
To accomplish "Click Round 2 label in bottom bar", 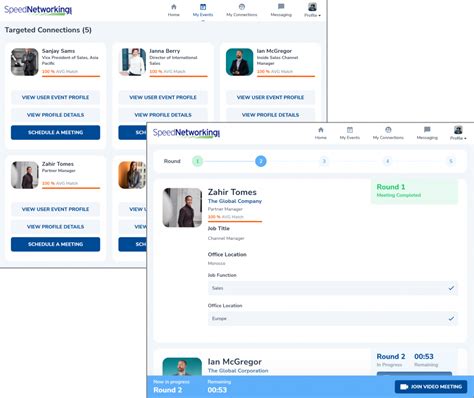I will pos(168,390).
